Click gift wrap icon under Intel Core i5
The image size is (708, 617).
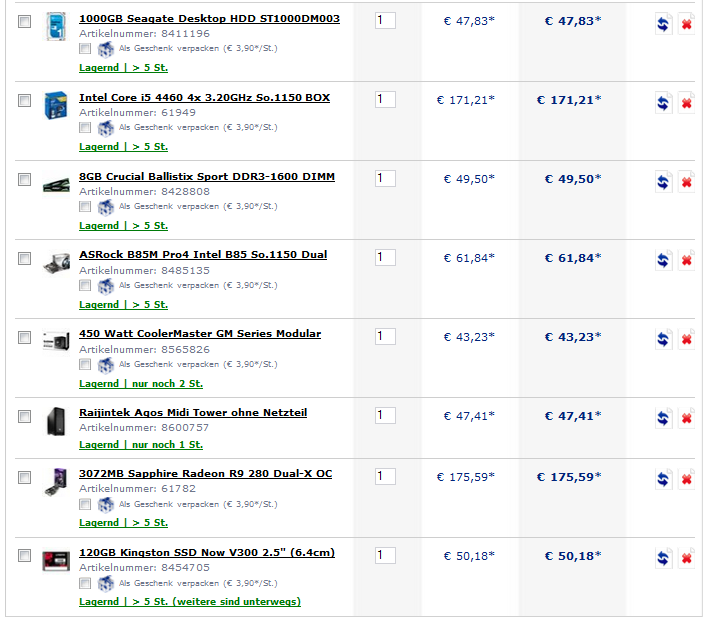(x=106, y=128)
